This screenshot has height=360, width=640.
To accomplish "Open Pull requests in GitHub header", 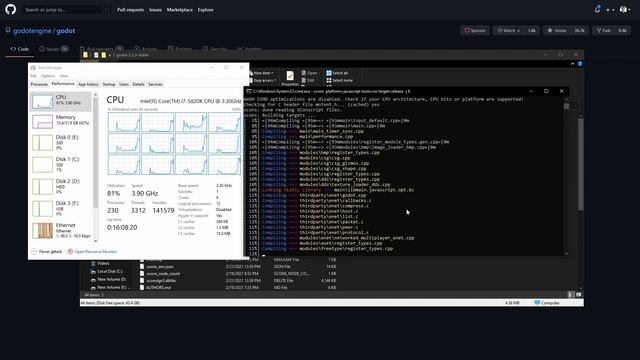I will pyautogui.click(x=131, y=10).
